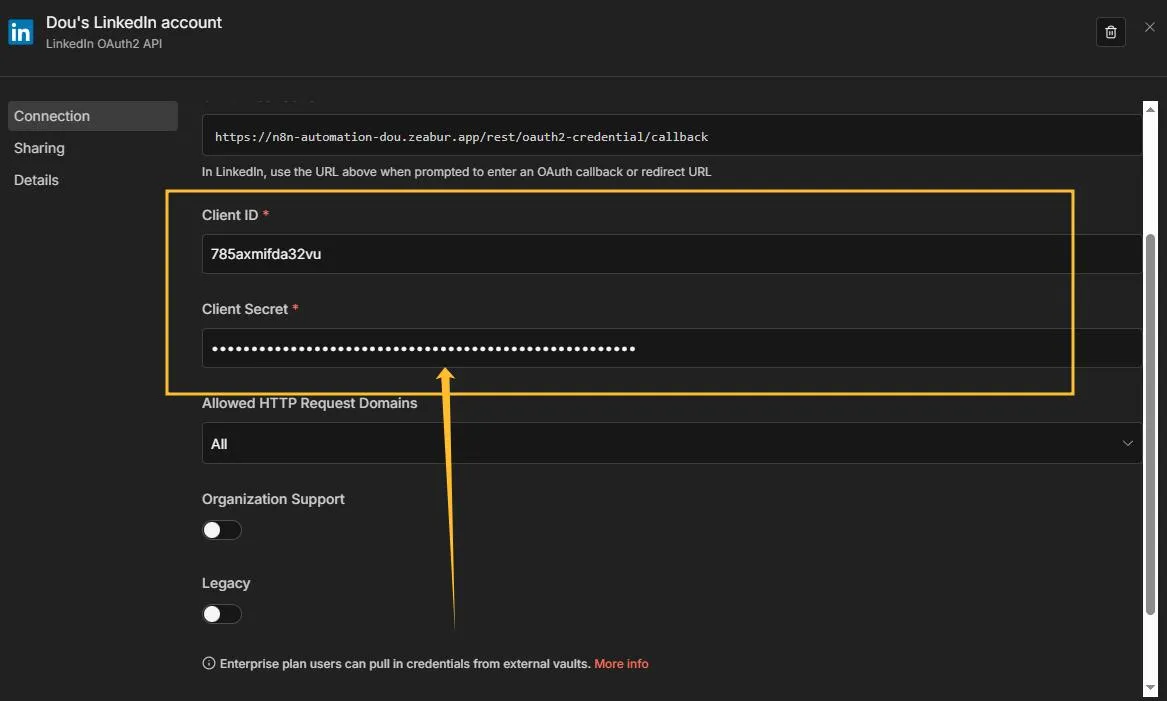Click the scrollbar's up arrow

(1150, 107)
